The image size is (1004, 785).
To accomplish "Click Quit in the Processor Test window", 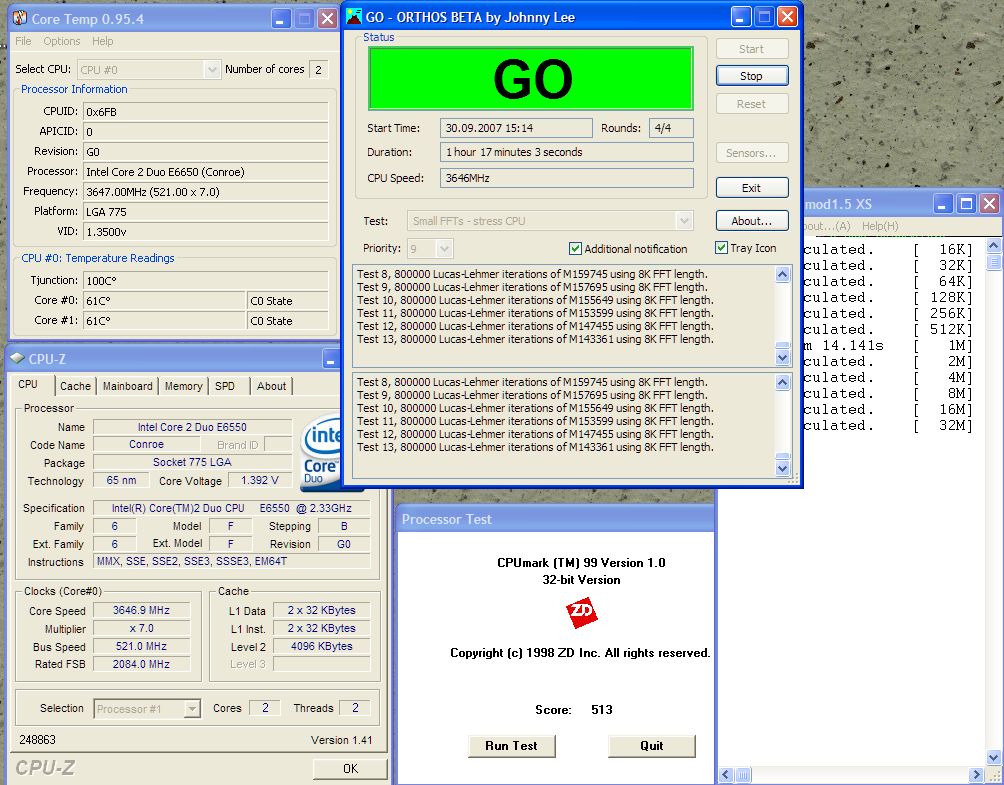I will (651, 746).
